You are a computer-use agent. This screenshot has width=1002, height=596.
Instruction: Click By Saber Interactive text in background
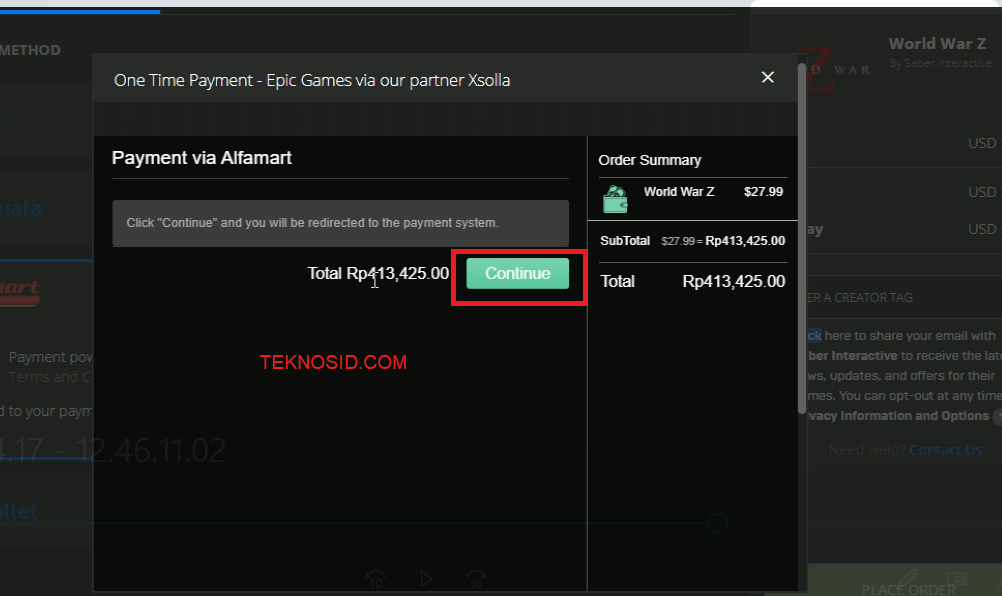(x=939, y=63)
